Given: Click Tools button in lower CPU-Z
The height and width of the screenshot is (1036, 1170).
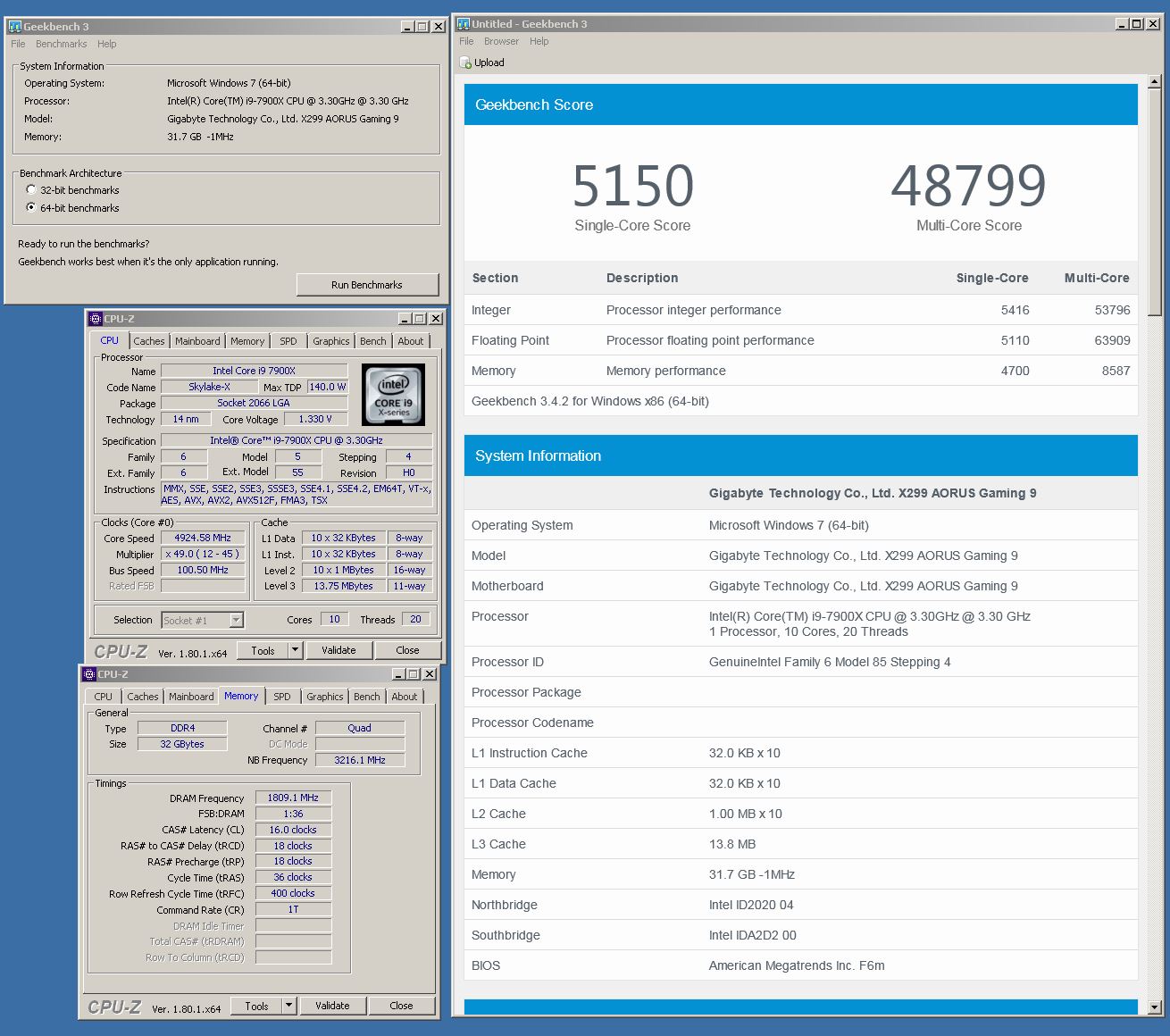Looking at the screenshot, I should (256, 1006).
